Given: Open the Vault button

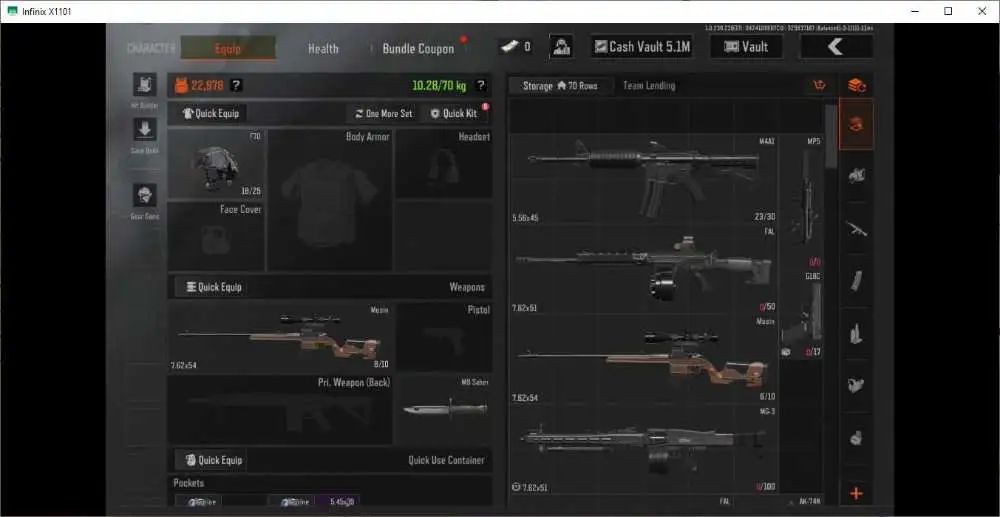Looking at the screenshot, I should click(x=746, y=47).
